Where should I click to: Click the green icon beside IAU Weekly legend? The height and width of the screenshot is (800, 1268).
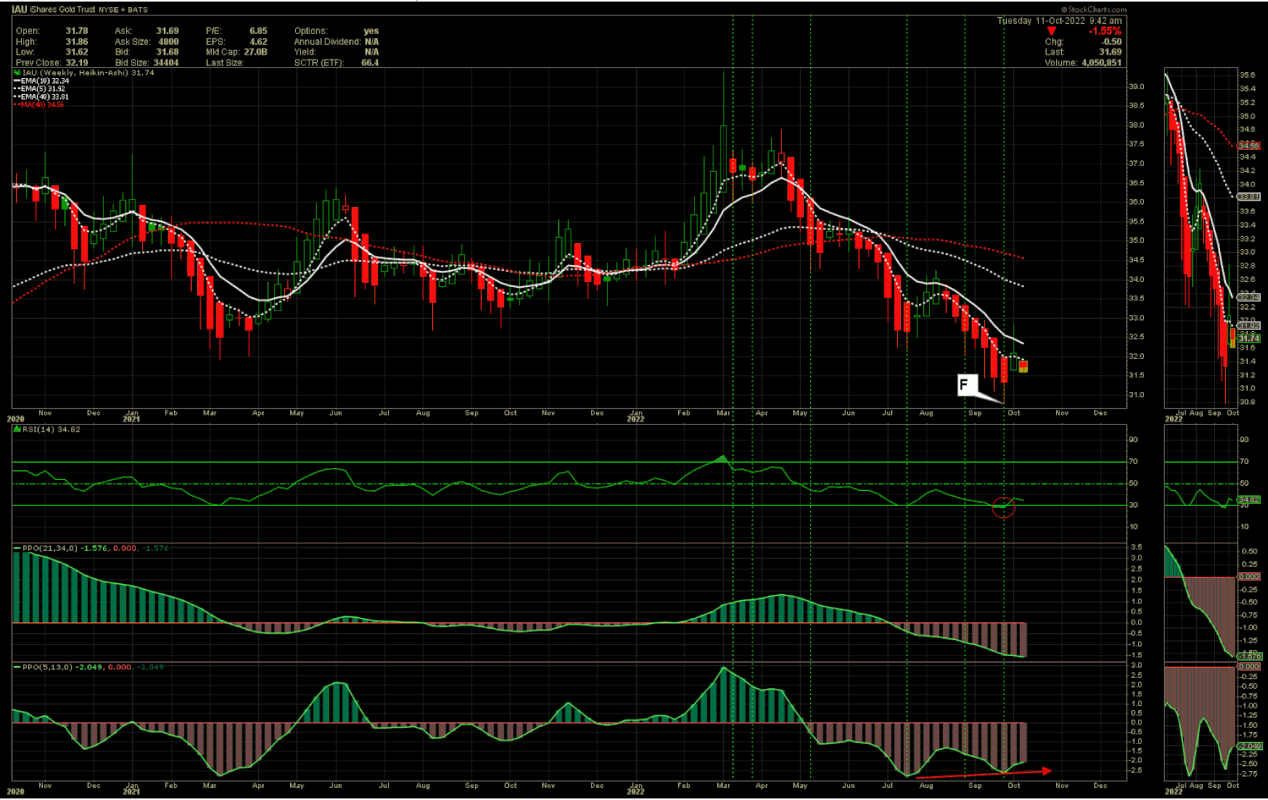pyautogui.click(x=17, y=72)
